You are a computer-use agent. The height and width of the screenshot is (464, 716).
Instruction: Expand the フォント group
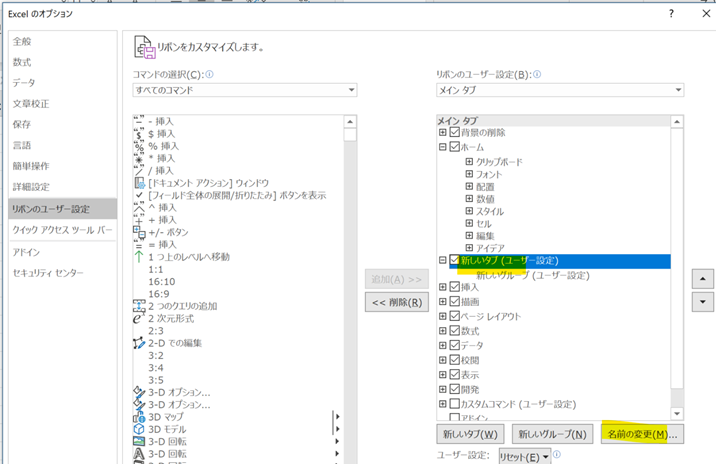pyautogui.click(x=469, y=174)
